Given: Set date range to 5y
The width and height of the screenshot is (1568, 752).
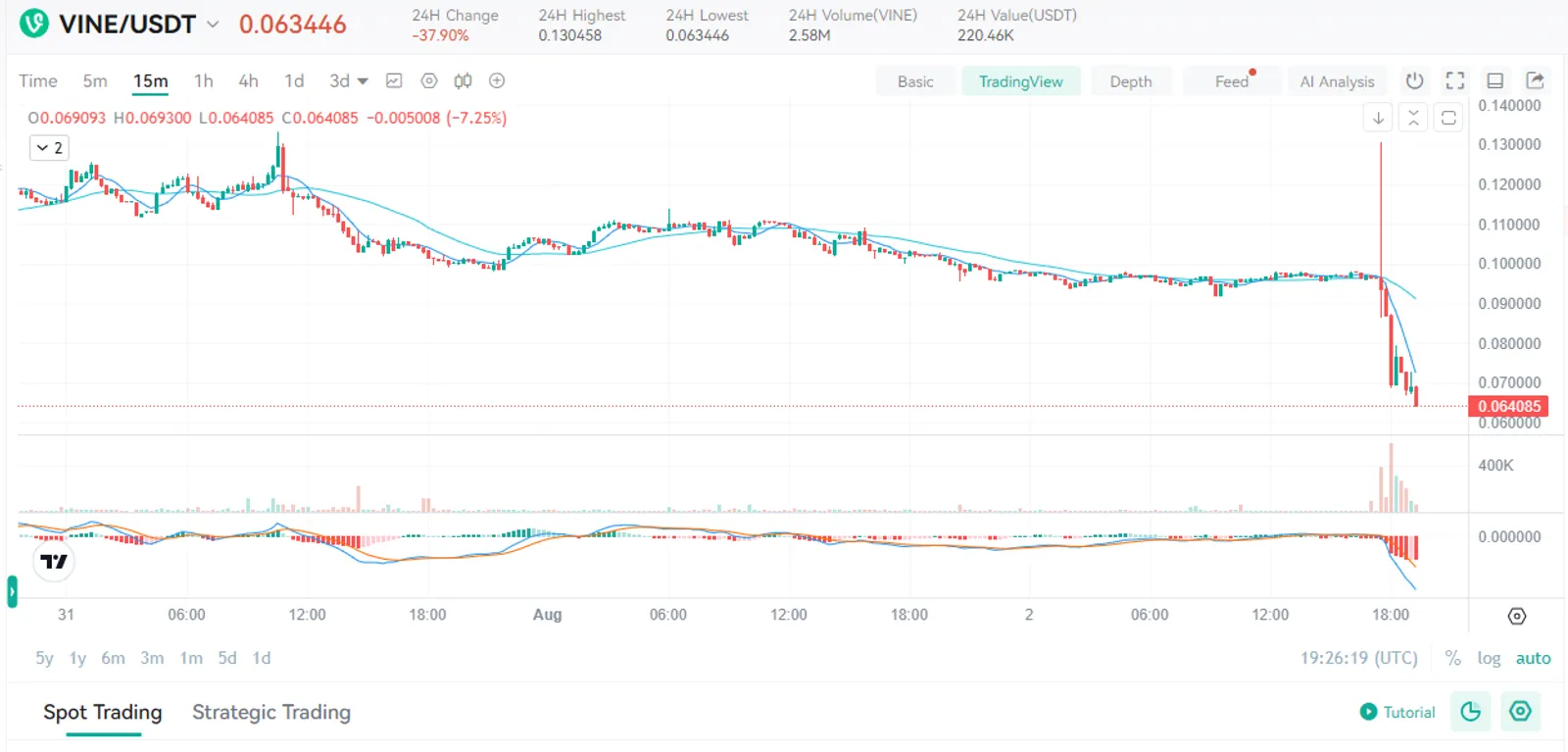Looking at the screenshot, I should pyautogui.click(x=44, y=658).
